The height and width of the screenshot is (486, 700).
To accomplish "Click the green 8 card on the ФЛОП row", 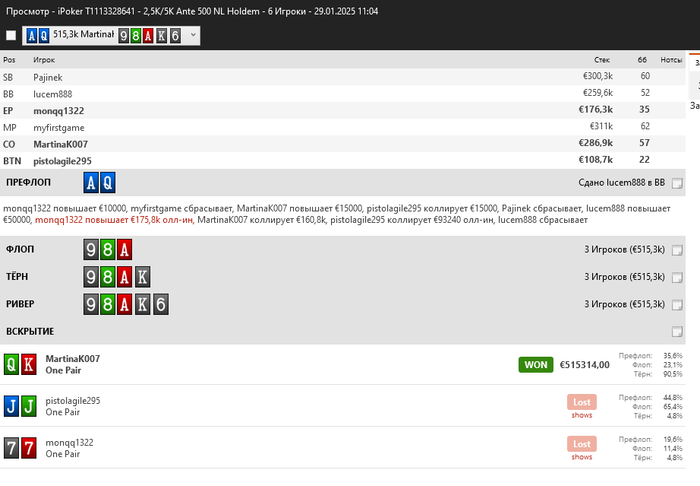I will pyautogui.click(x=108, y=249).
